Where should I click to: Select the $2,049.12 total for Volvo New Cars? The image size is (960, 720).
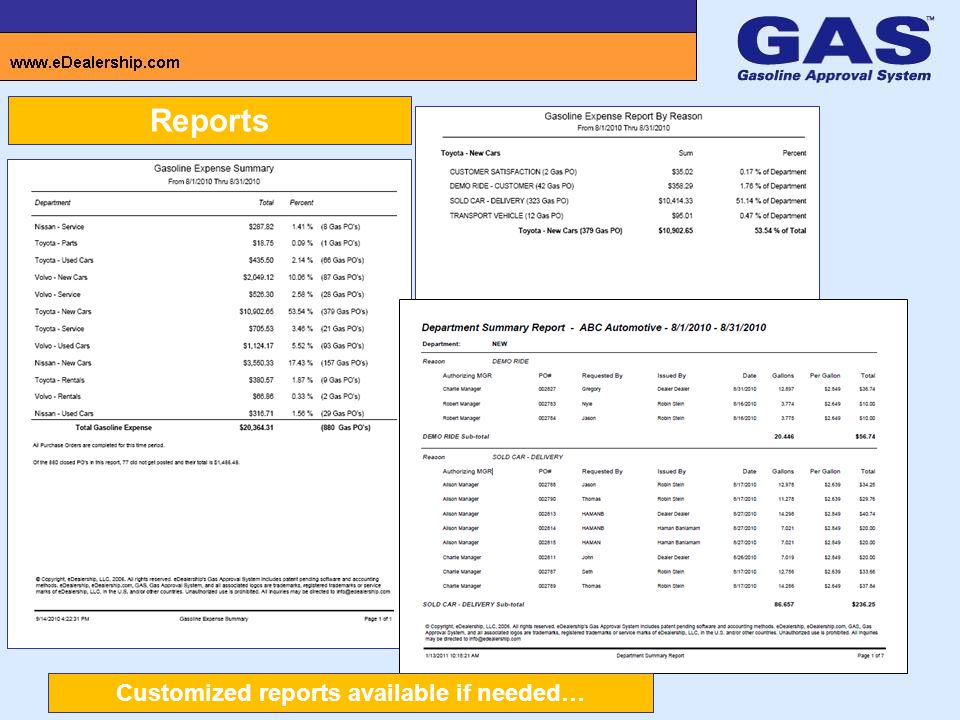[x=258, y=277]
